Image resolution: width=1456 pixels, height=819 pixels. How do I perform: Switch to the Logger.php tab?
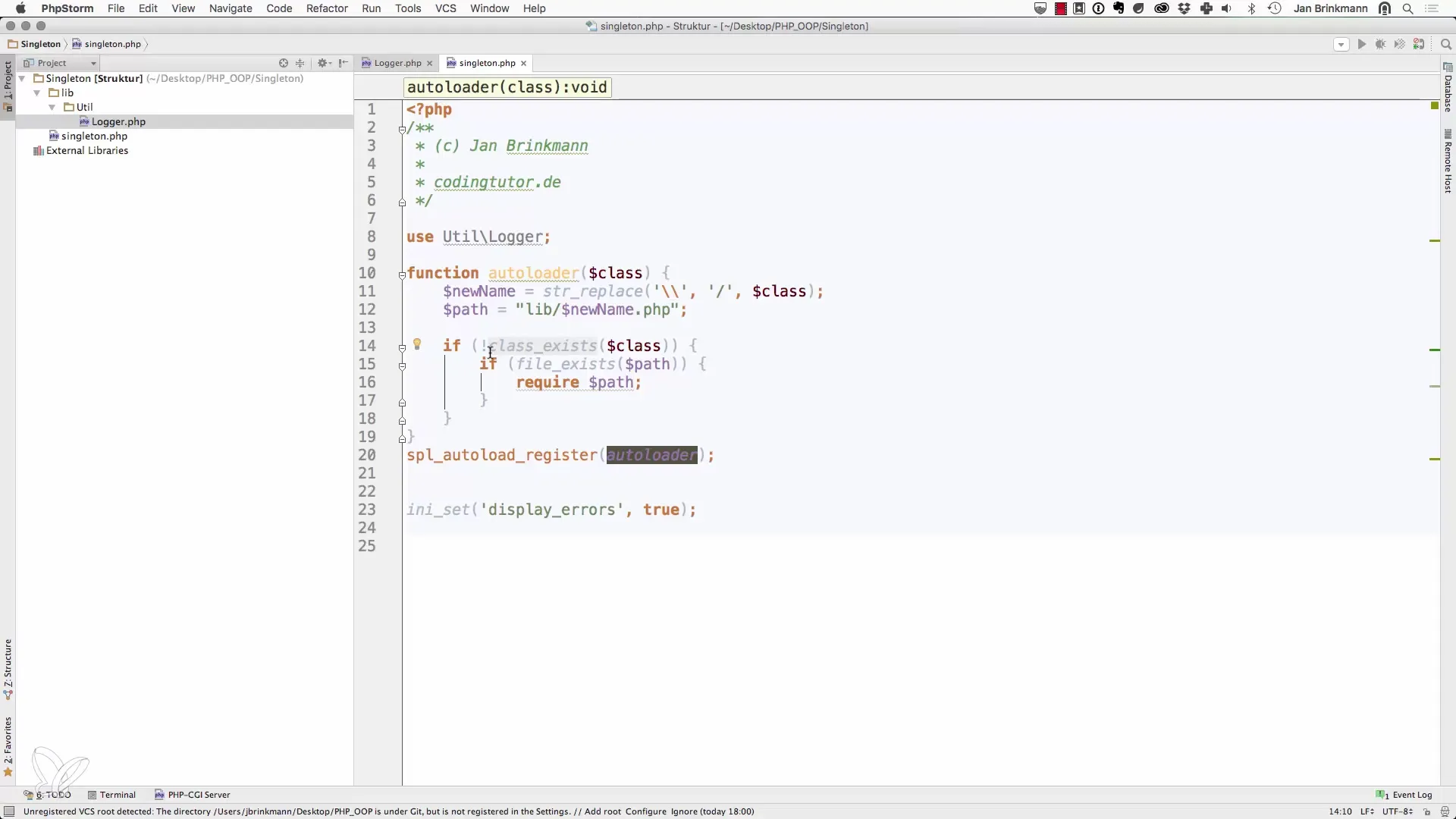tap(397, 63)
